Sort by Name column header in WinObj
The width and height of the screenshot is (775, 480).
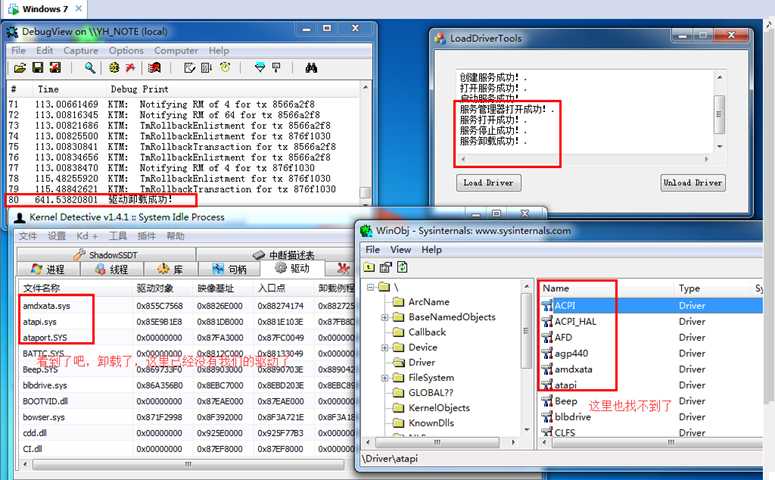pyautogui.click(x=606, y=288)
